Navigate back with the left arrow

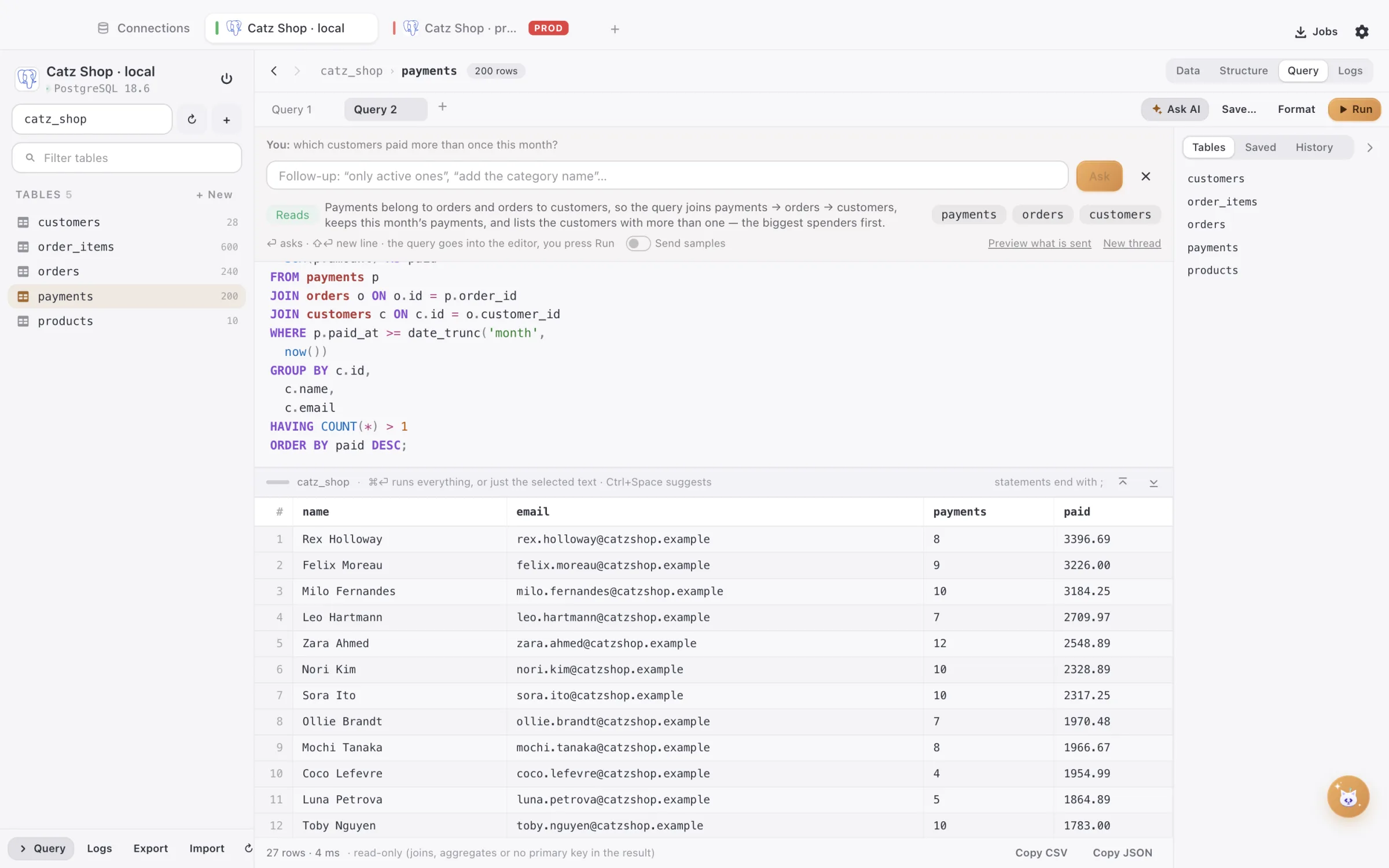tap(274, 71)
